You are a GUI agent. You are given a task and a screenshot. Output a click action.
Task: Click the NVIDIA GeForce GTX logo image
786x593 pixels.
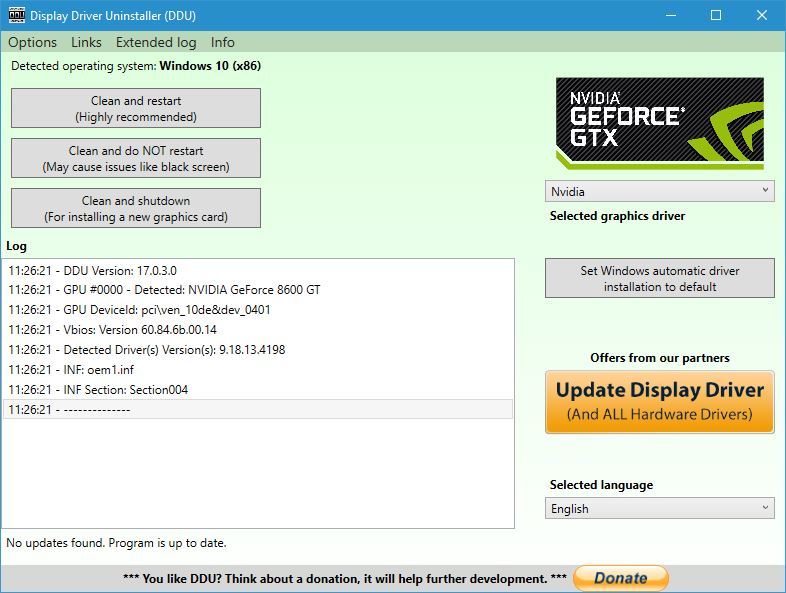(660, 123)
